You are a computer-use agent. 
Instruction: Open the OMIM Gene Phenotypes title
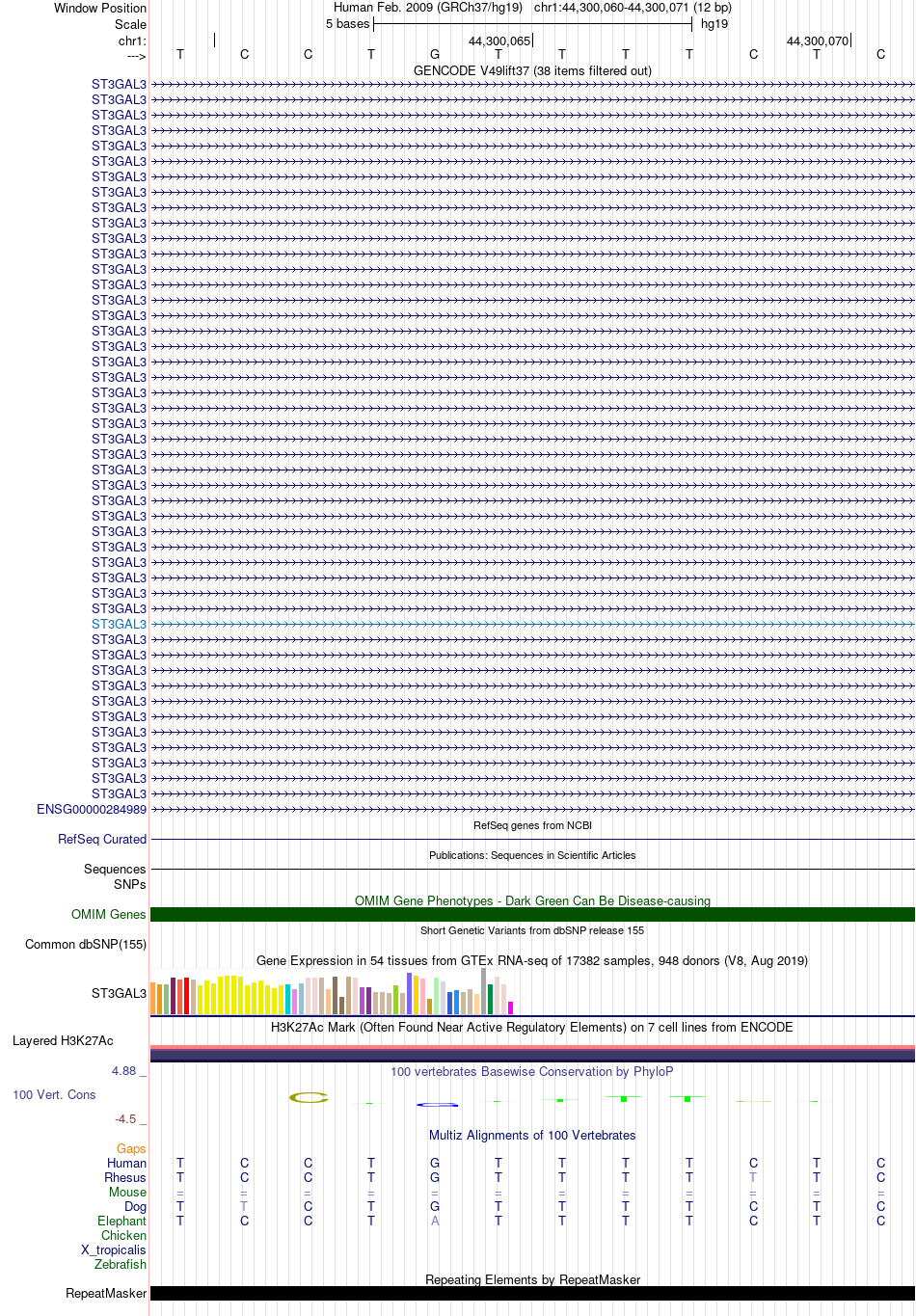[x=532, y=900]
